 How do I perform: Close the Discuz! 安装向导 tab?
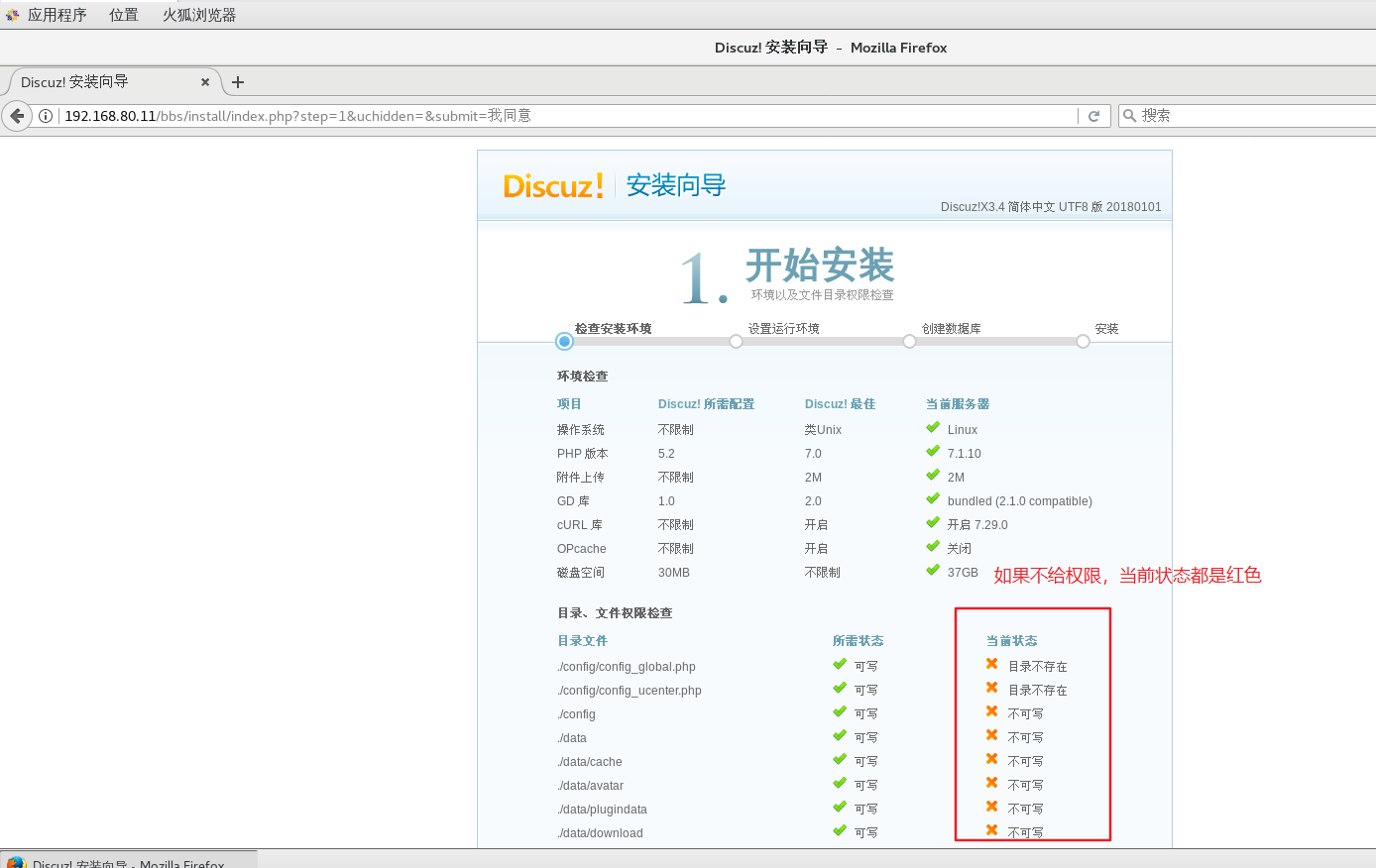click(x=205, y=82)
